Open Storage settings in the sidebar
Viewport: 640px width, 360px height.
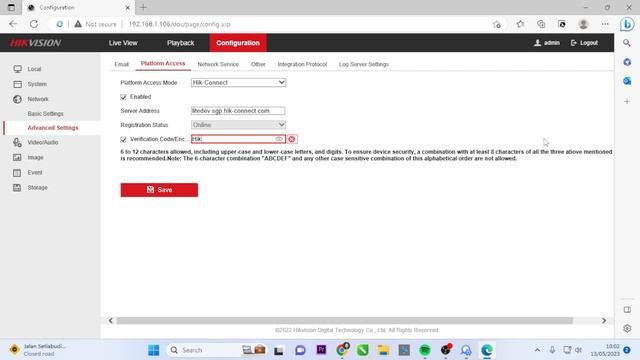[x=38, y=188]
